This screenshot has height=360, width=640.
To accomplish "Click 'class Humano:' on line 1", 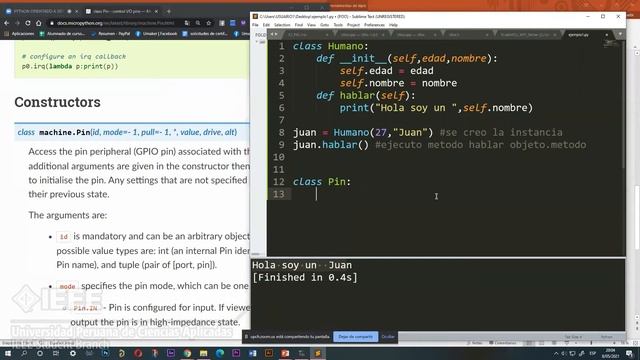I will (331, 46).
